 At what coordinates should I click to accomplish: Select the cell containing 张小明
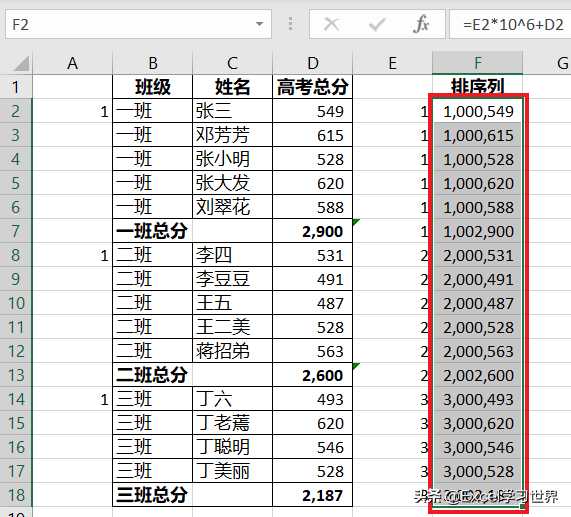click(232, 159)
